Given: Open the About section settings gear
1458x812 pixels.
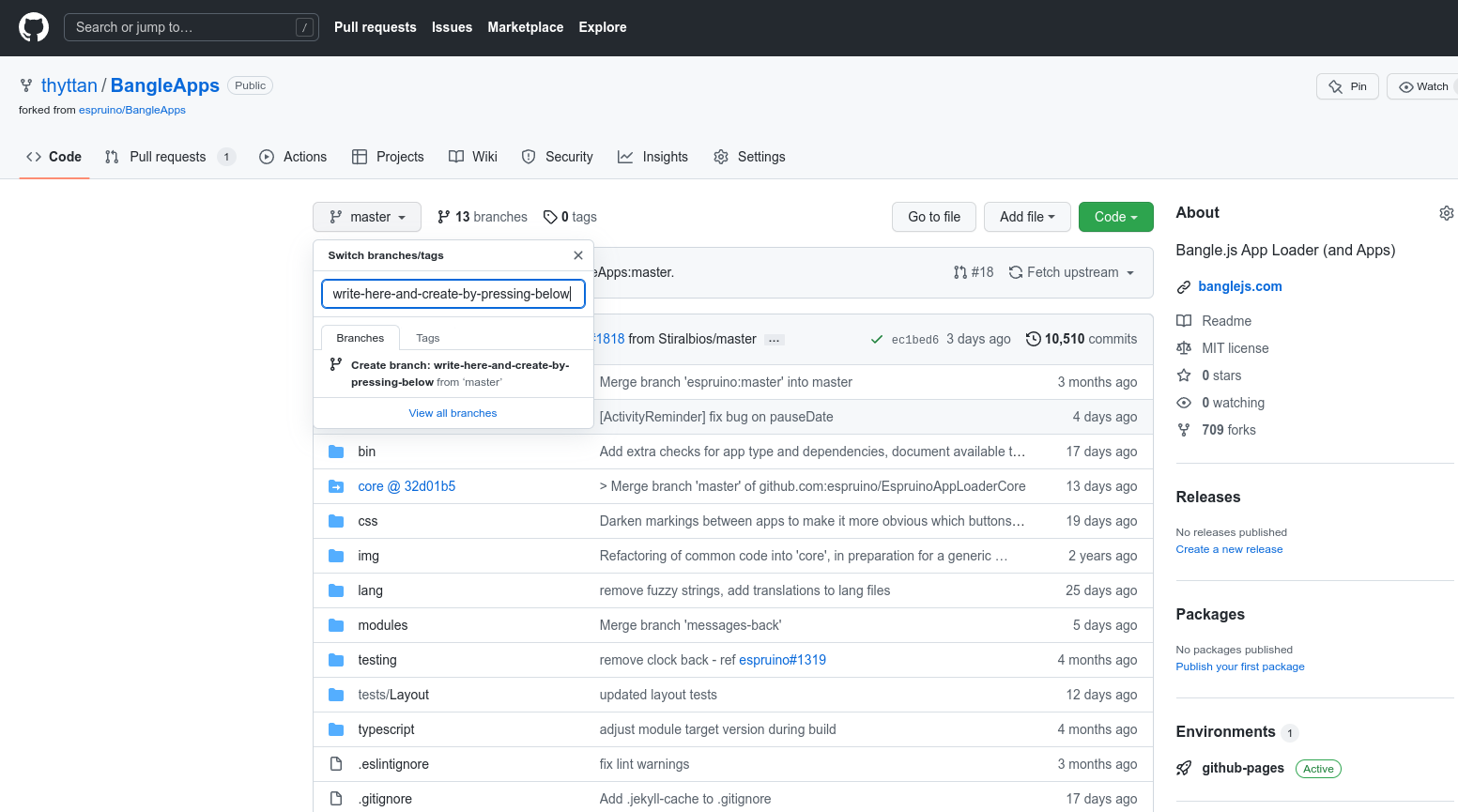Looking at the screenshot, I should (x=1446, y=213).
